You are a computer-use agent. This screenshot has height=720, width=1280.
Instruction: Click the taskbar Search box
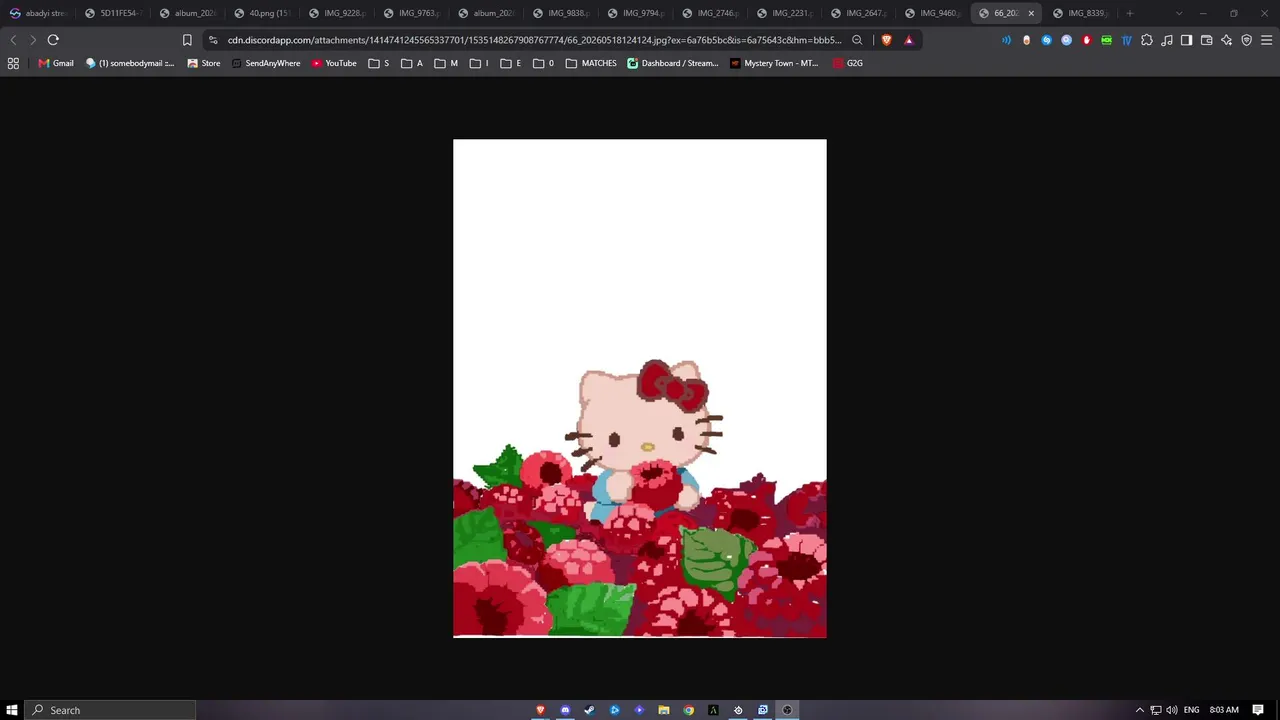pos(110,710)
